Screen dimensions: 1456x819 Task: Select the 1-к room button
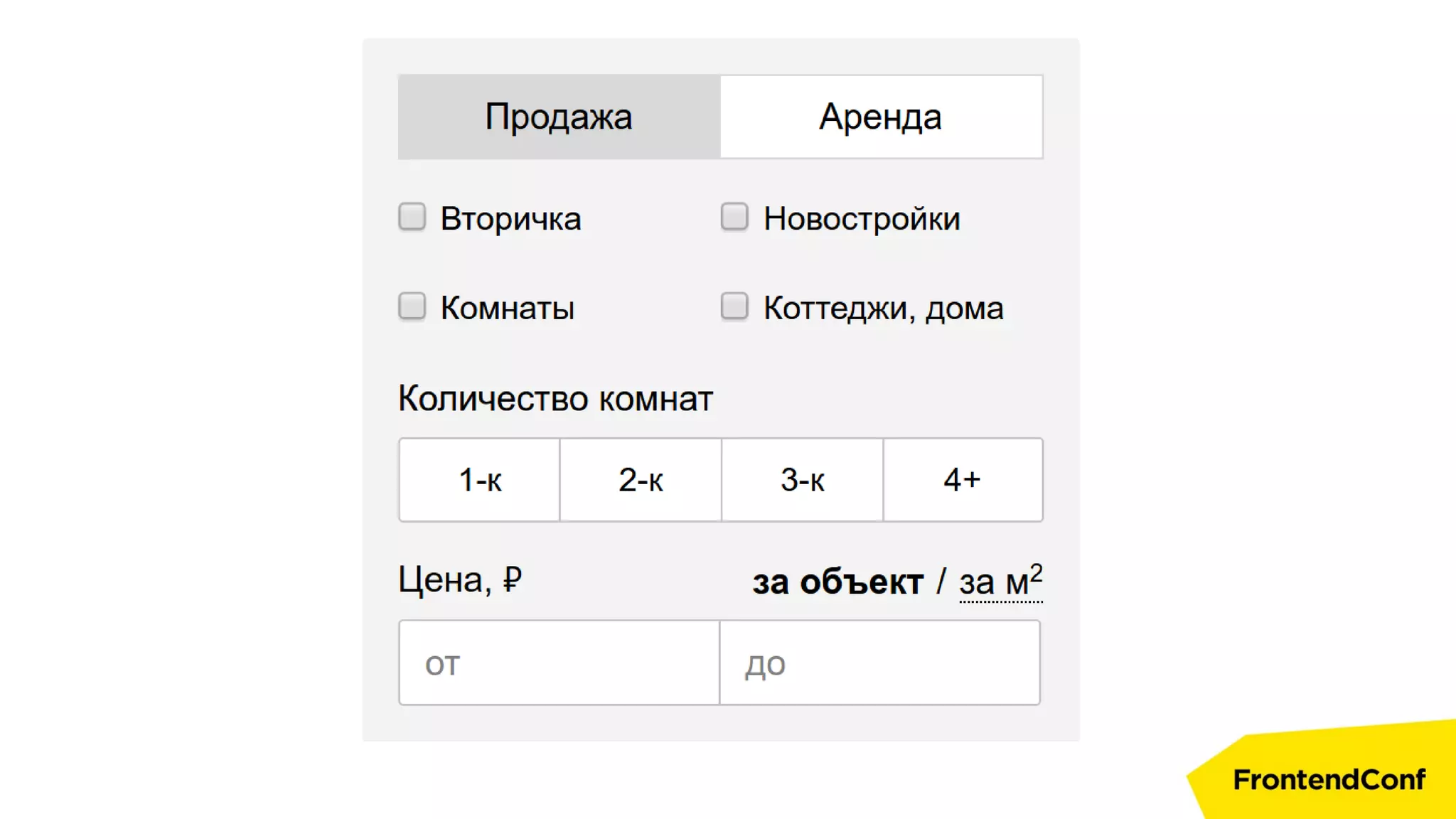480,480
